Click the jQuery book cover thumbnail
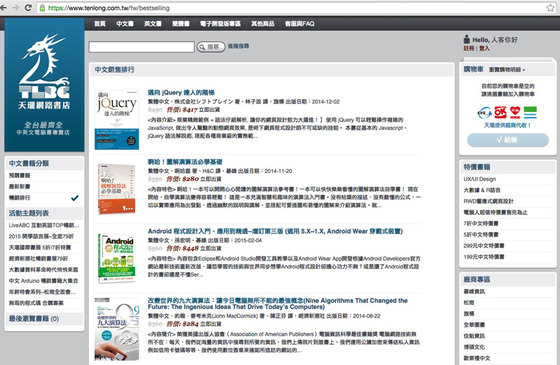 [x=117, y=119]
